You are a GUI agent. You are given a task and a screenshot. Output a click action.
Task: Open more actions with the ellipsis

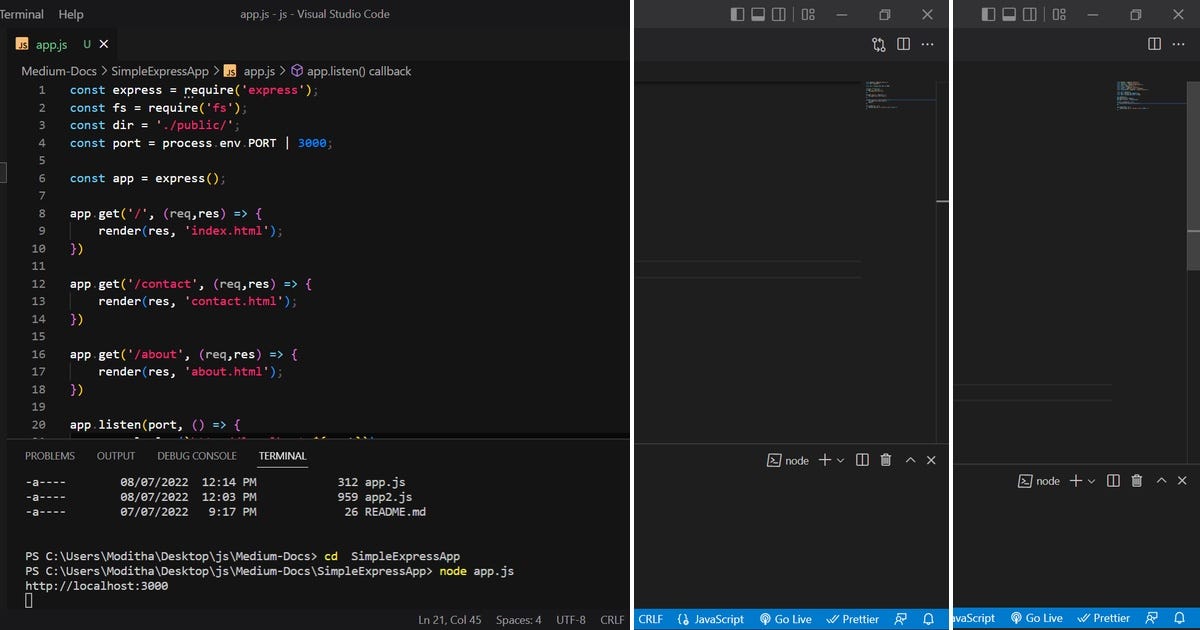point(927,45)
